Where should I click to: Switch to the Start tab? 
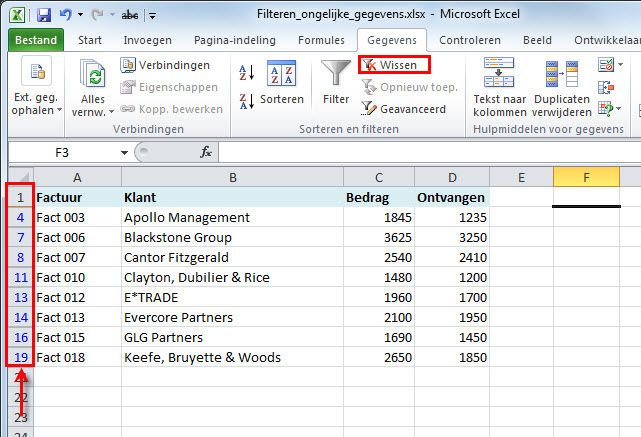coord(90,40)
